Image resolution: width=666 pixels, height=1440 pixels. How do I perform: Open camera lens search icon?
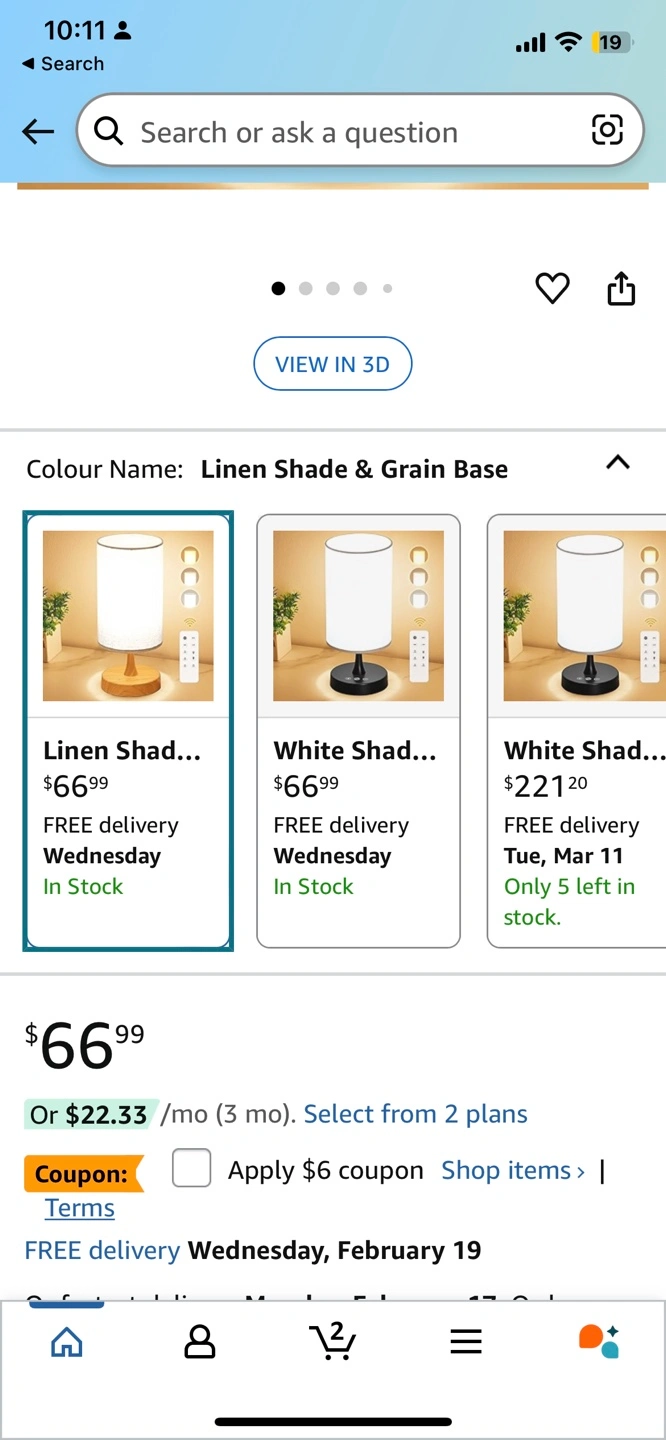pos(607,130)
